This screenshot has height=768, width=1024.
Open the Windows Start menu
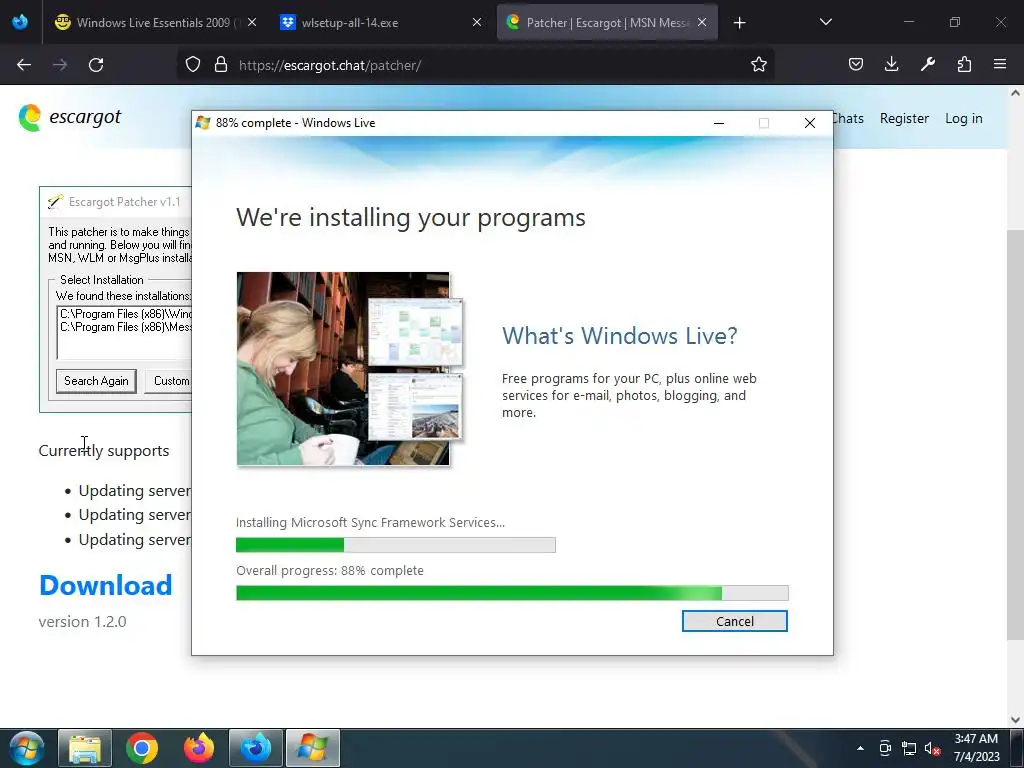(x=27, y=748)
